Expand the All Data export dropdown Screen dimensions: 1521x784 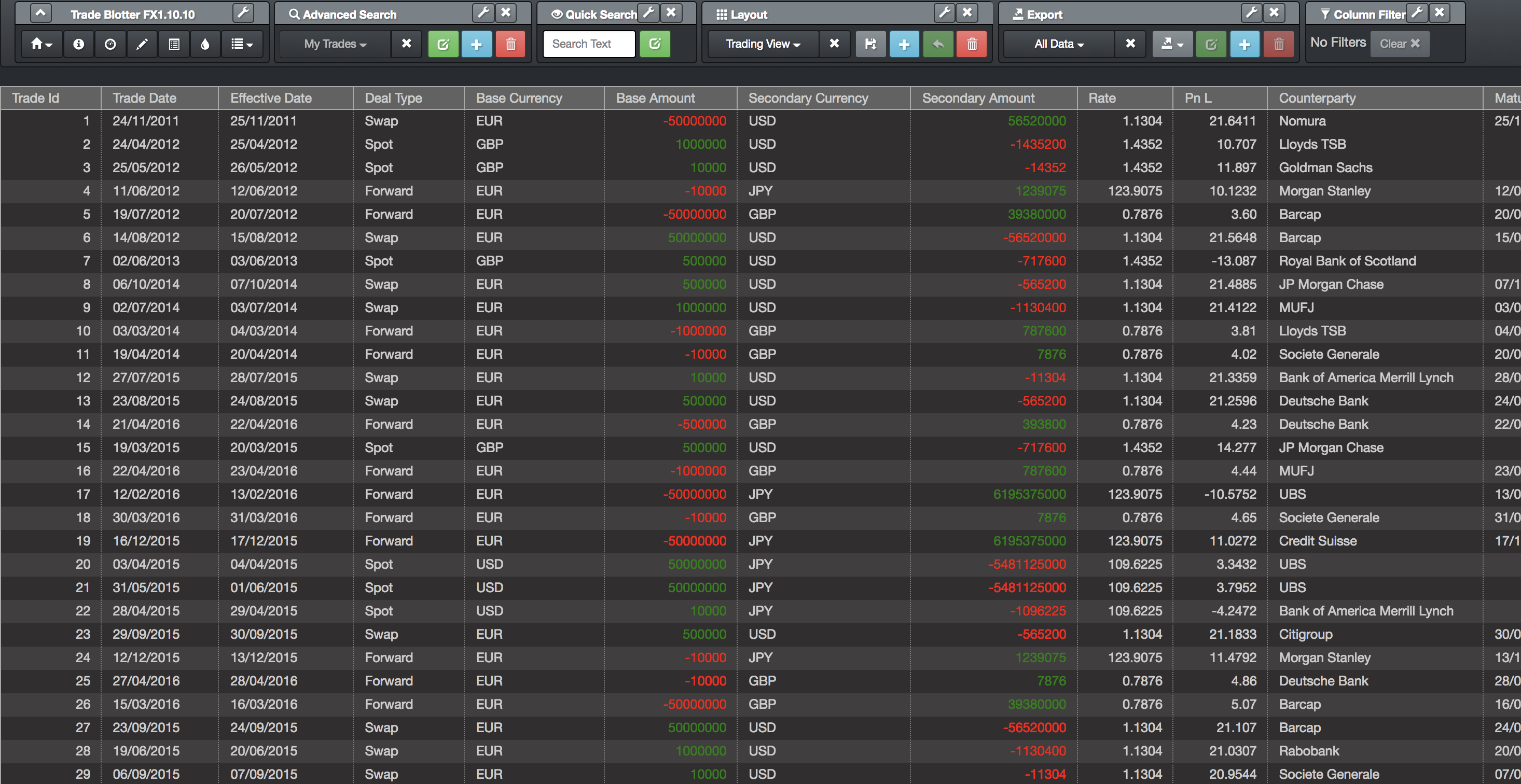click(x=1059, y=44)
